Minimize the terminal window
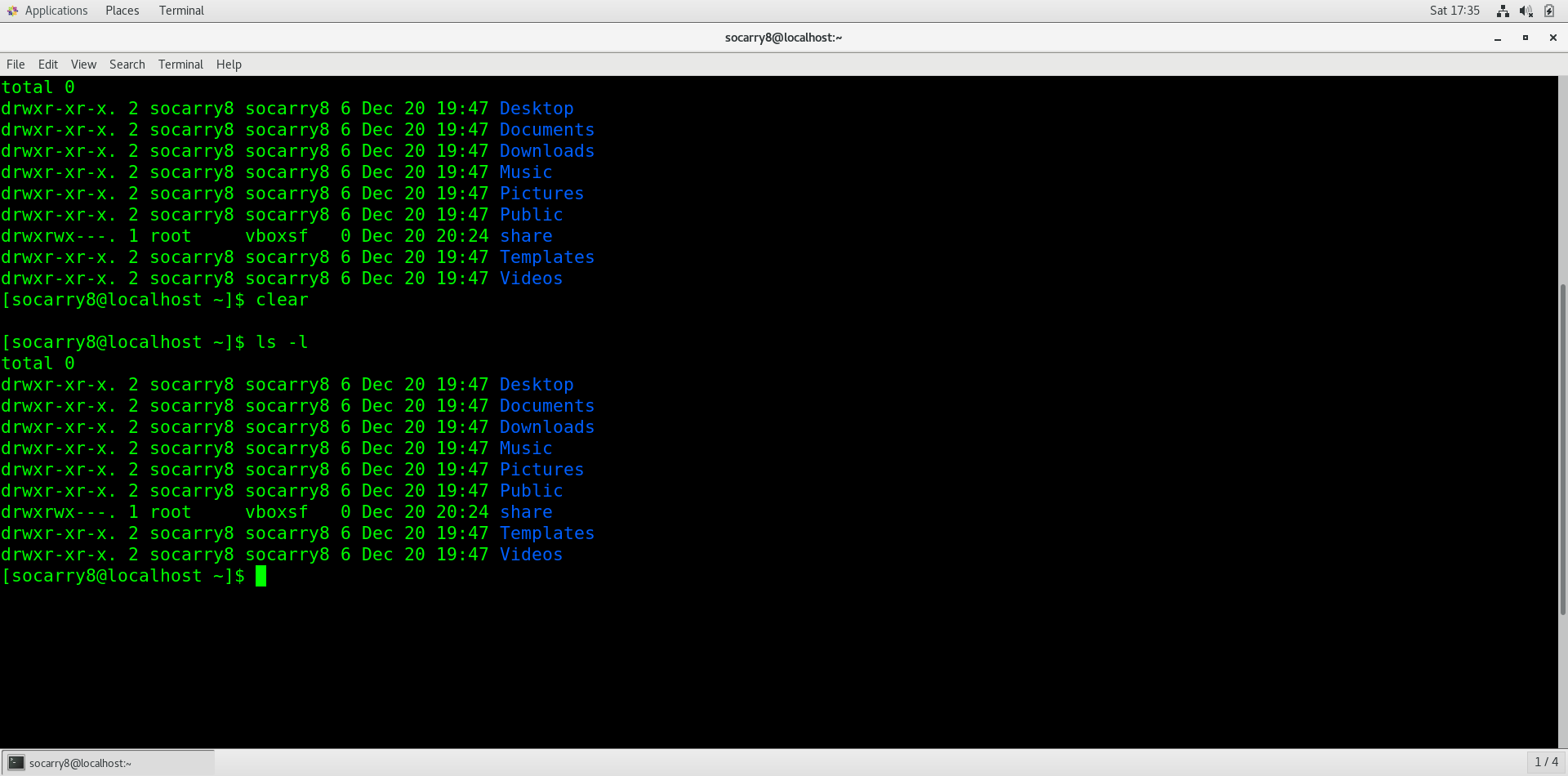 [1498, 38]
